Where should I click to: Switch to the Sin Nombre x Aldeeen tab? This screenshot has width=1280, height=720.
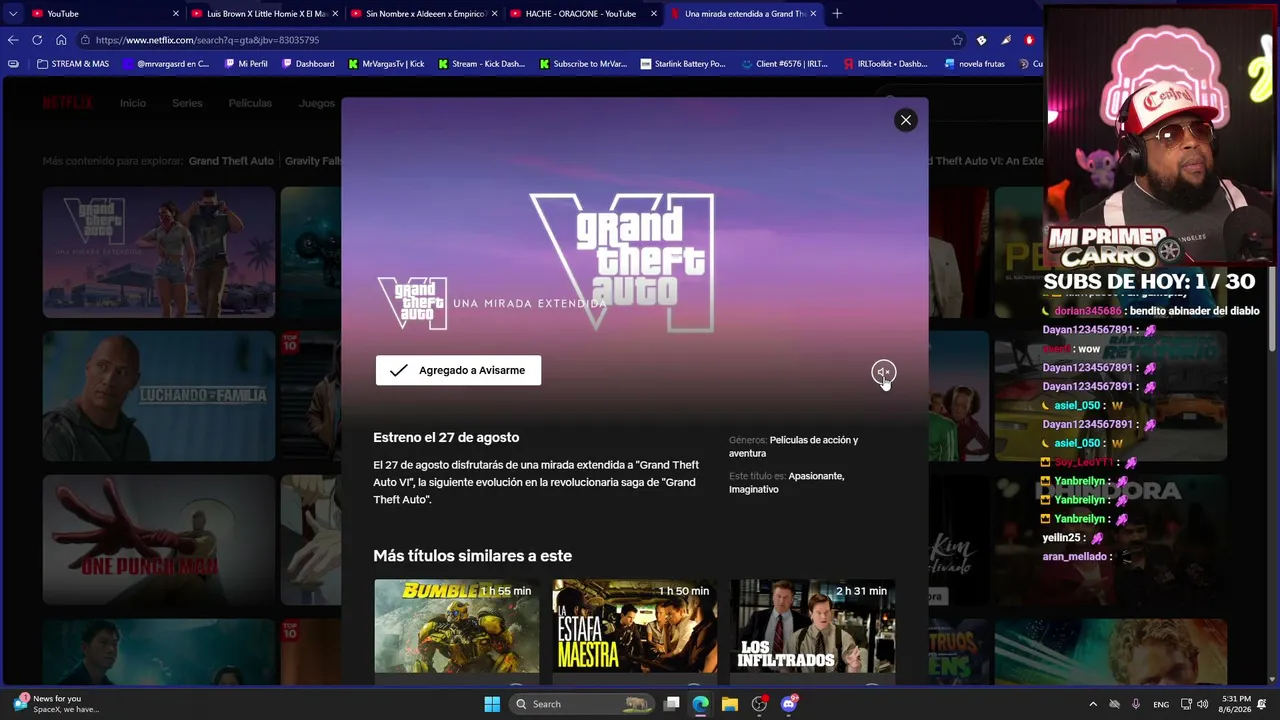click(x=425, y=14)
